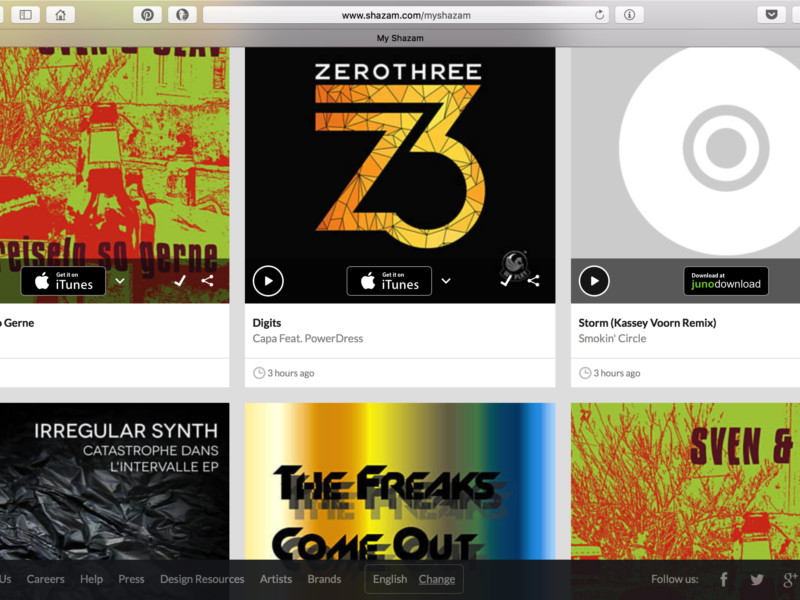Change the English language setting

(x=437, y=579)
